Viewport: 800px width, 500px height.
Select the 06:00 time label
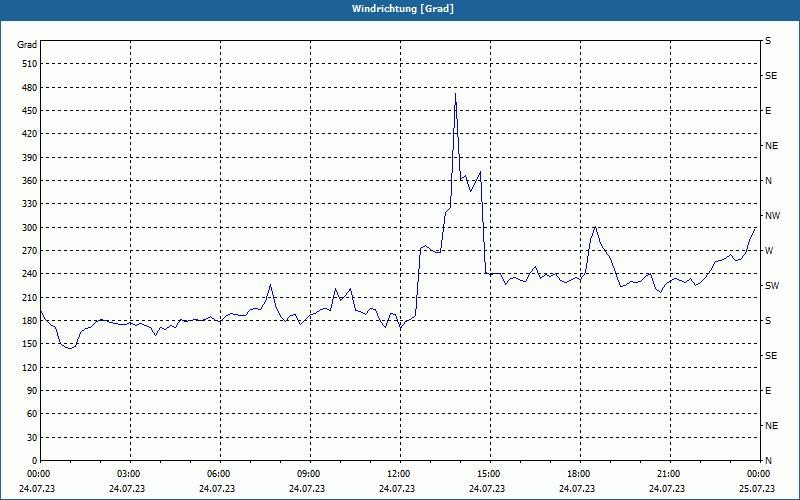[x=220, y=474]
